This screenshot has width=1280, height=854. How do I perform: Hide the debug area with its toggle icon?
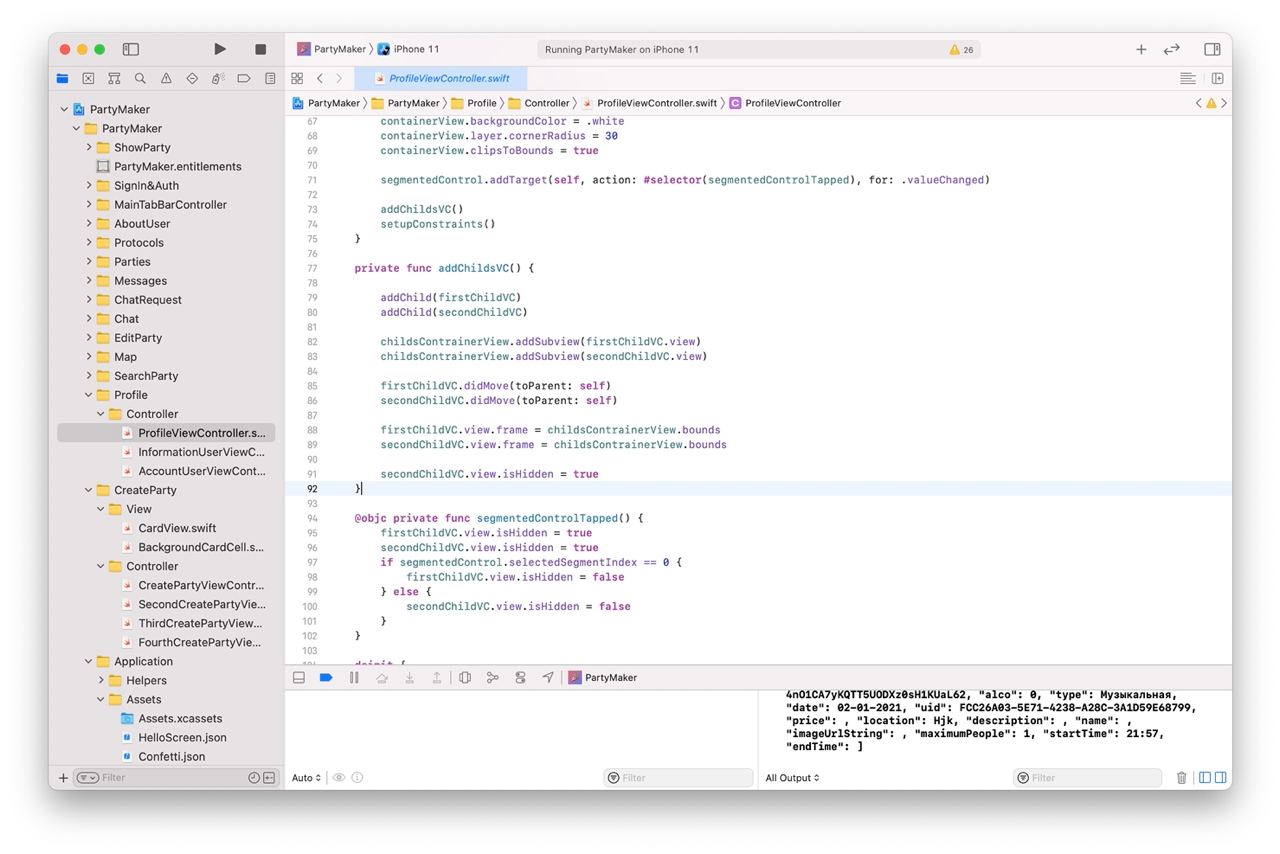pyautogui.click(x=298, y=677)
